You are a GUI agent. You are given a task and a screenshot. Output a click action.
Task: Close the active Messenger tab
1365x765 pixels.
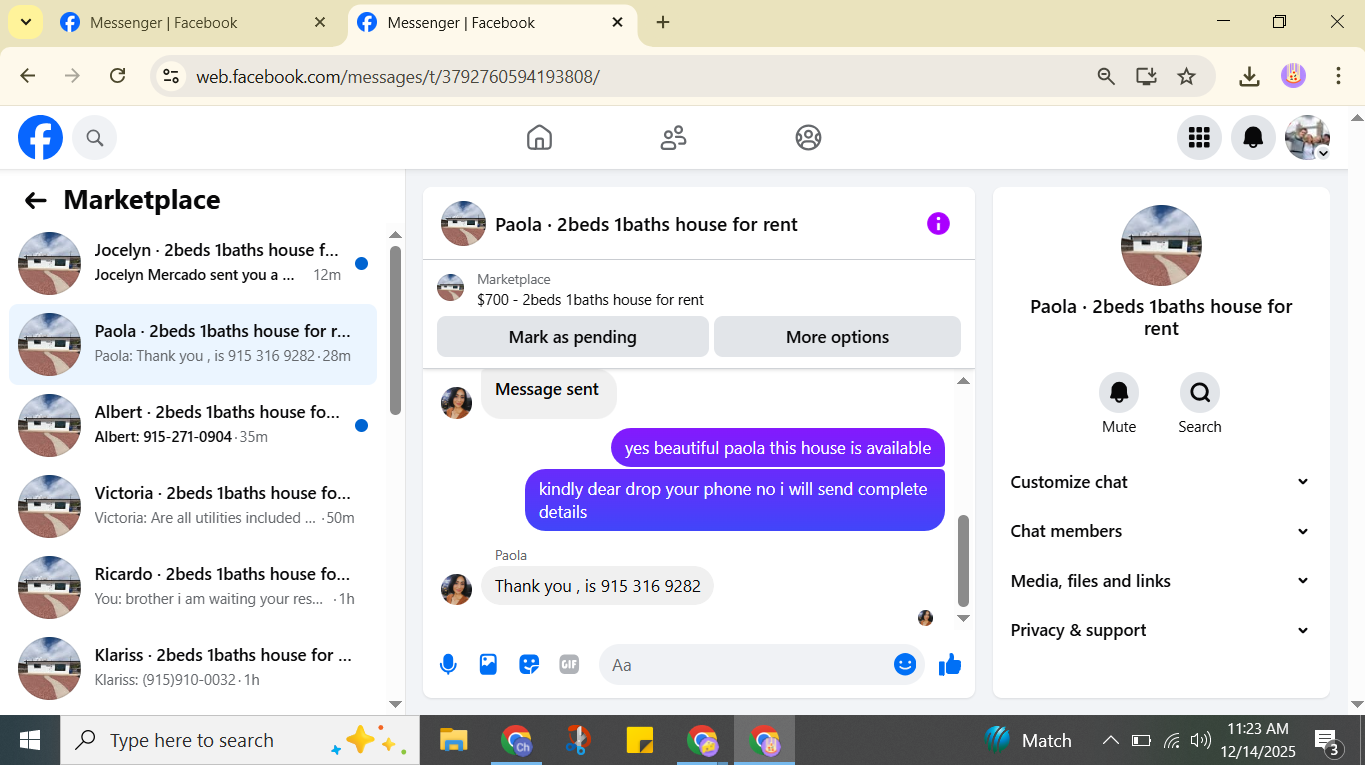click(x=618, y=23)
